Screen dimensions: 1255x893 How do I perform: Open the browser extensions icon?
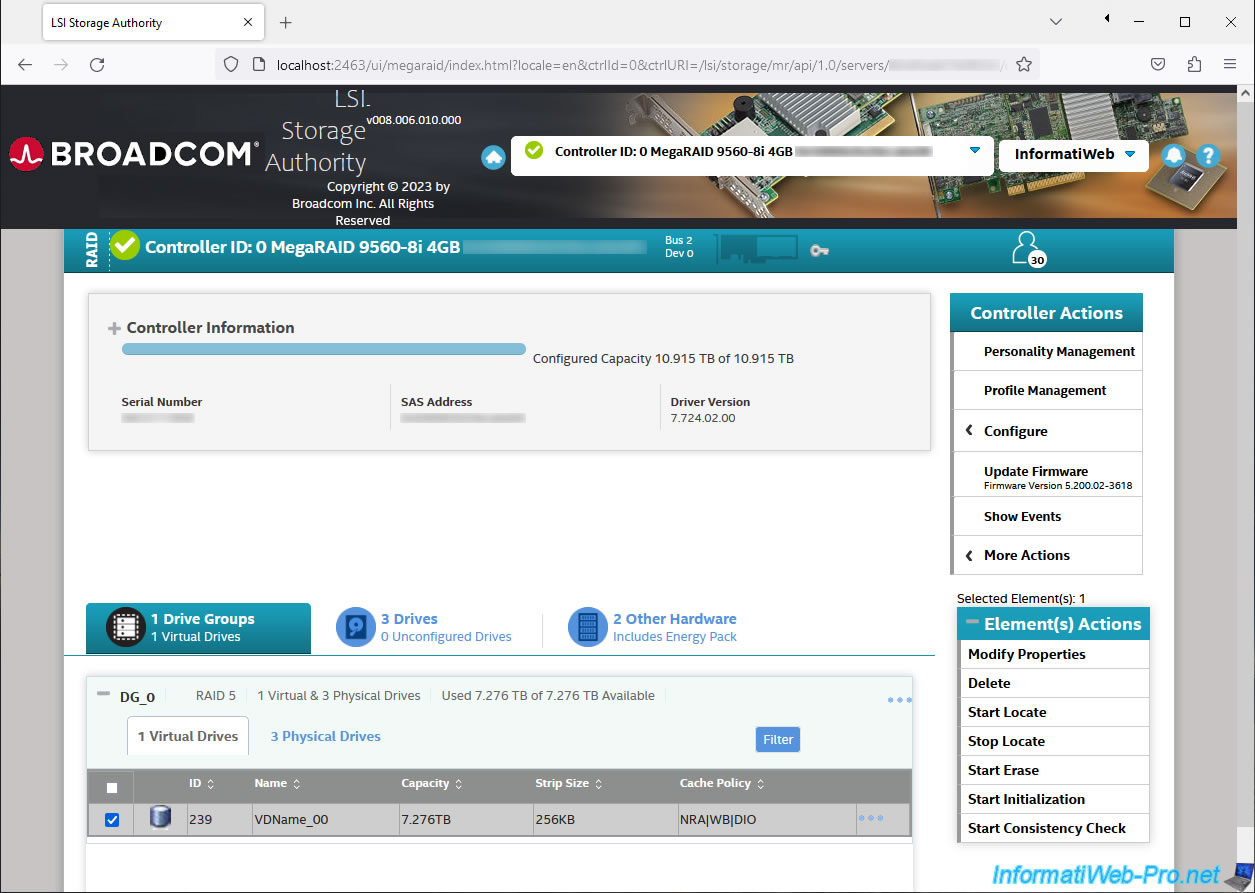click(1194, 64)
